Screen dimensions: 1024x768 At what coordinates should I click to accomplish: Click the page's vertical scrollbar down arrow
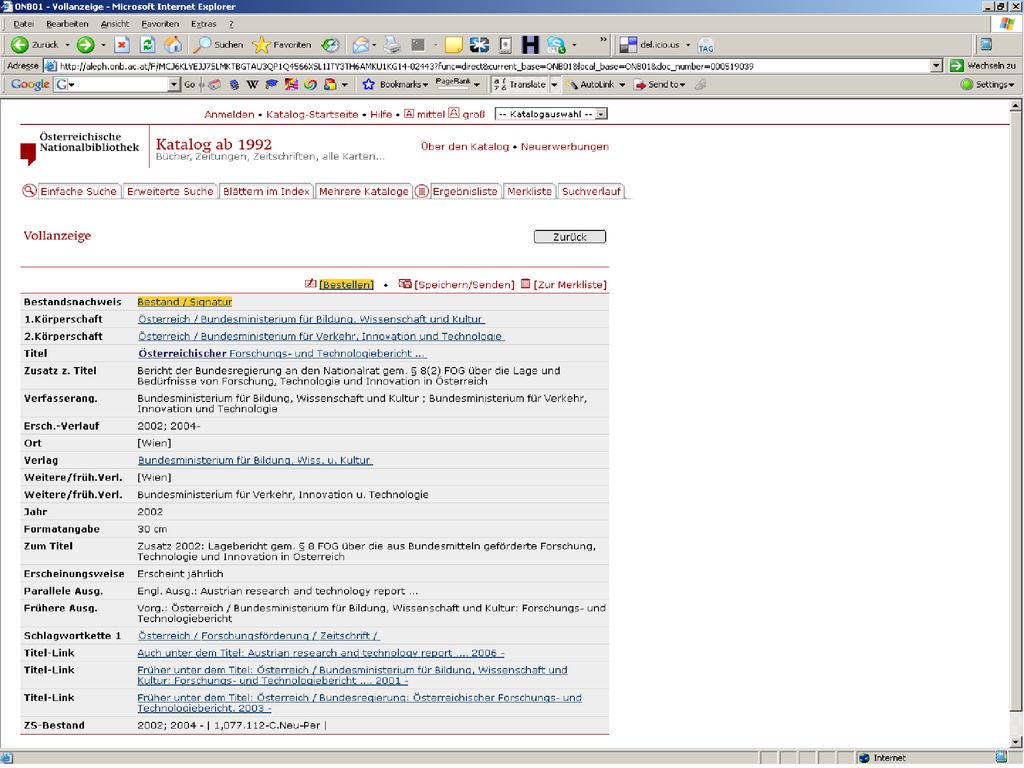tap(1016, 741)
